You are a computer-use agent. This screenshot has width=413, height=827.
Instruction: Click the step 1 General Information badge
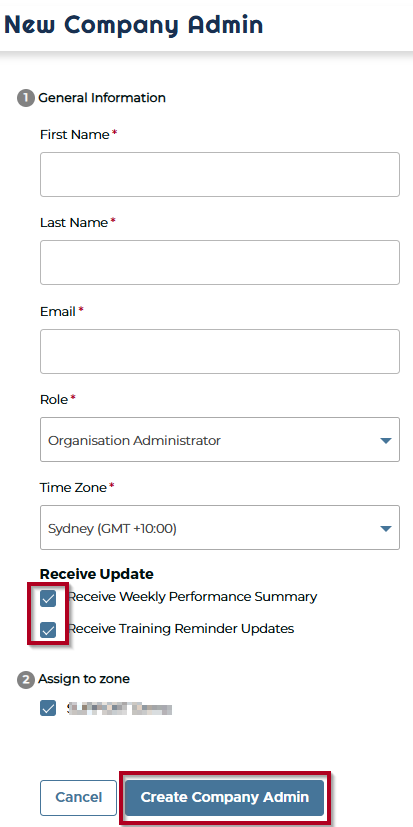25,98
